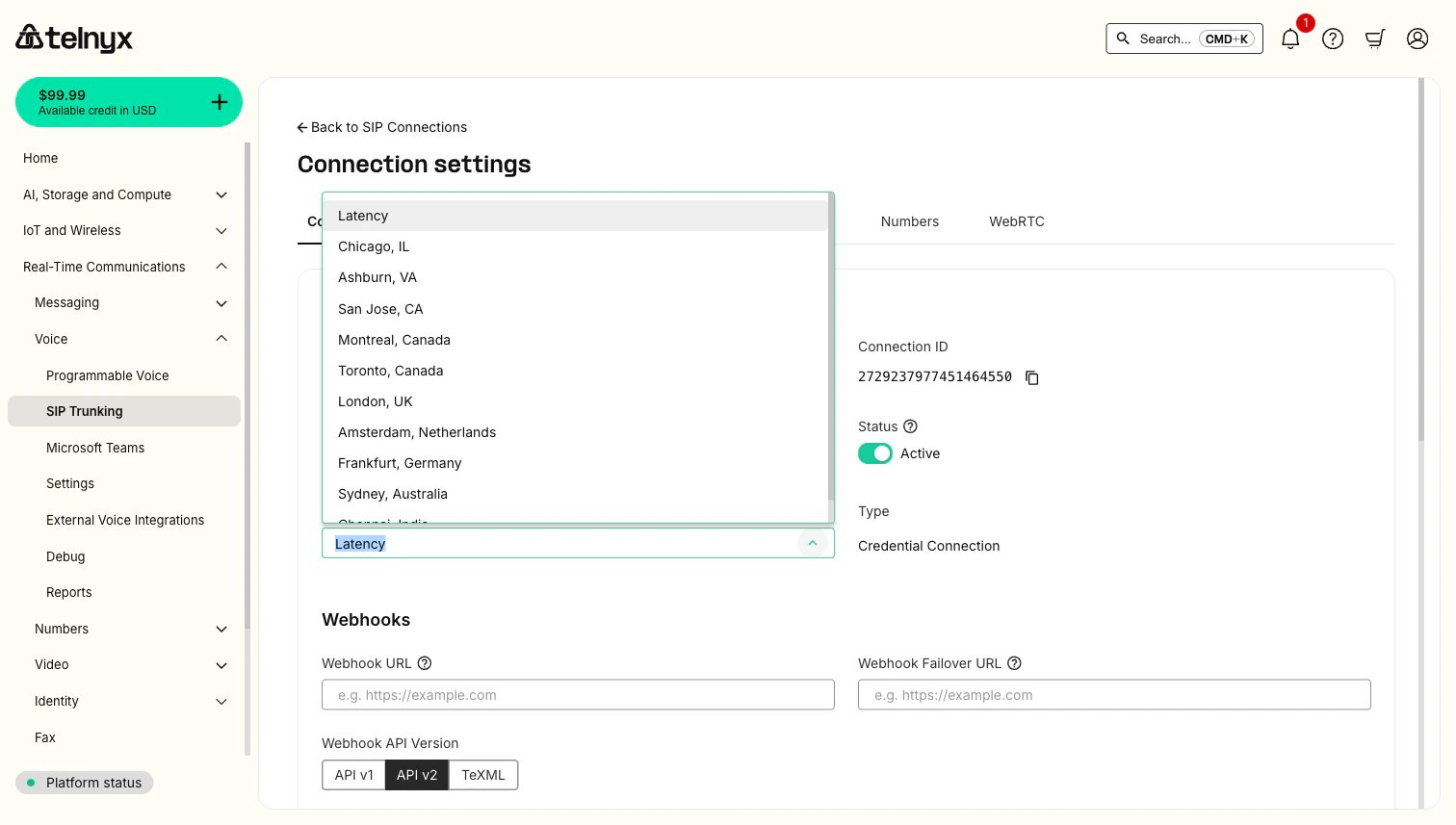1456x825 pixels.
Task: Collapse the anchor region dropdown chevron
Action: point(813,543)
